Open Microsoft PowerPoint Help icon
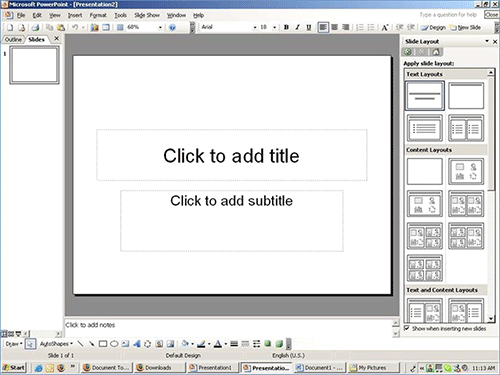This screenshot has height=375, width=500. (x=172, y=28)
